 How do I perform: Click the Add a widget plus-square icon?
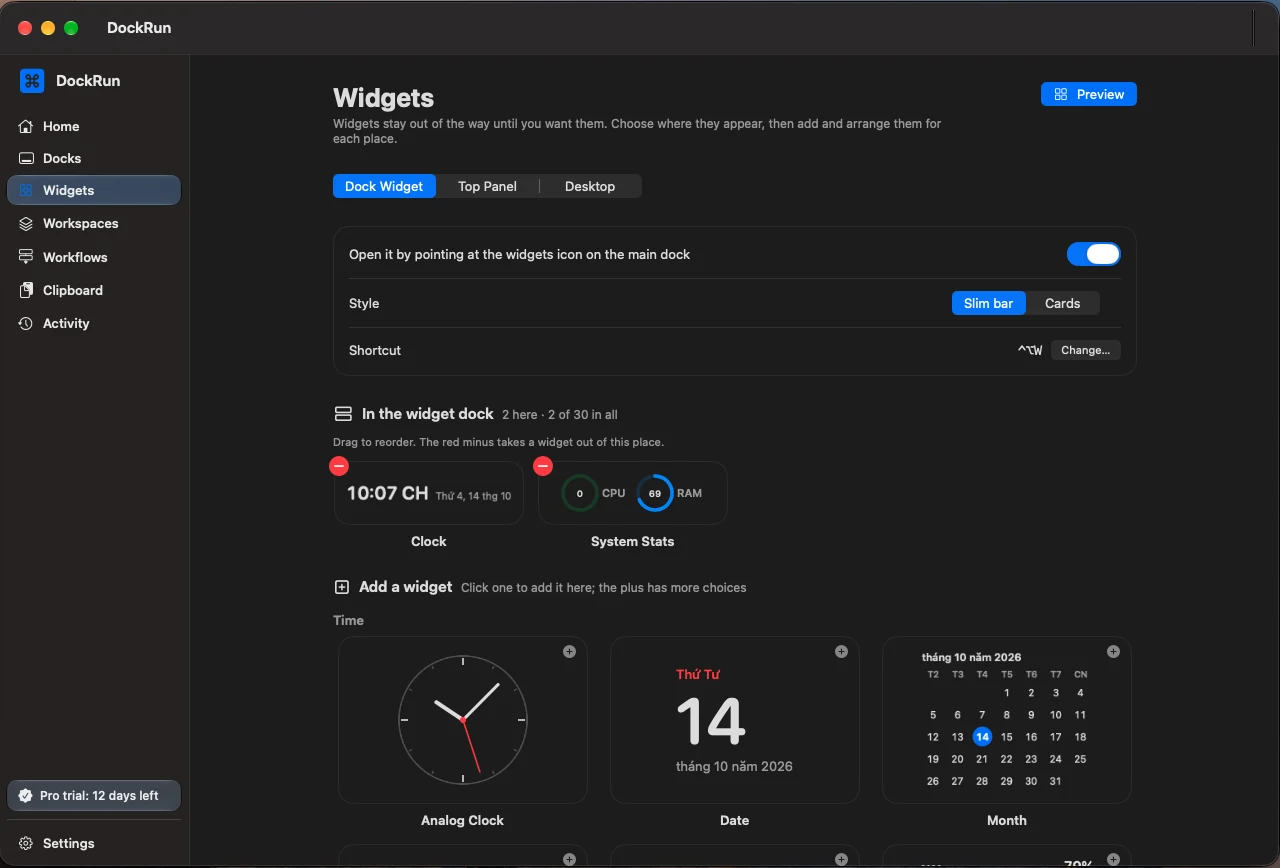342,587
